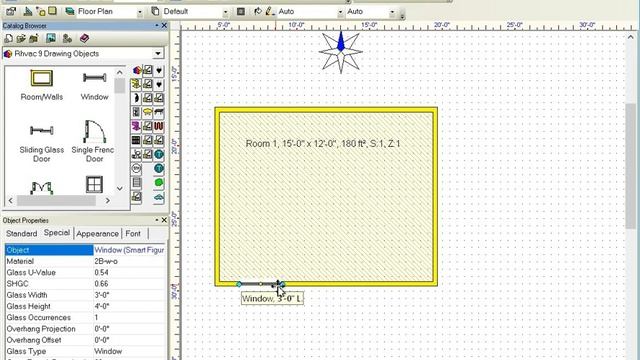The height and width of the screenshot is (360, 640).
Task: Open the Default page dropdown
Action: 225,12
